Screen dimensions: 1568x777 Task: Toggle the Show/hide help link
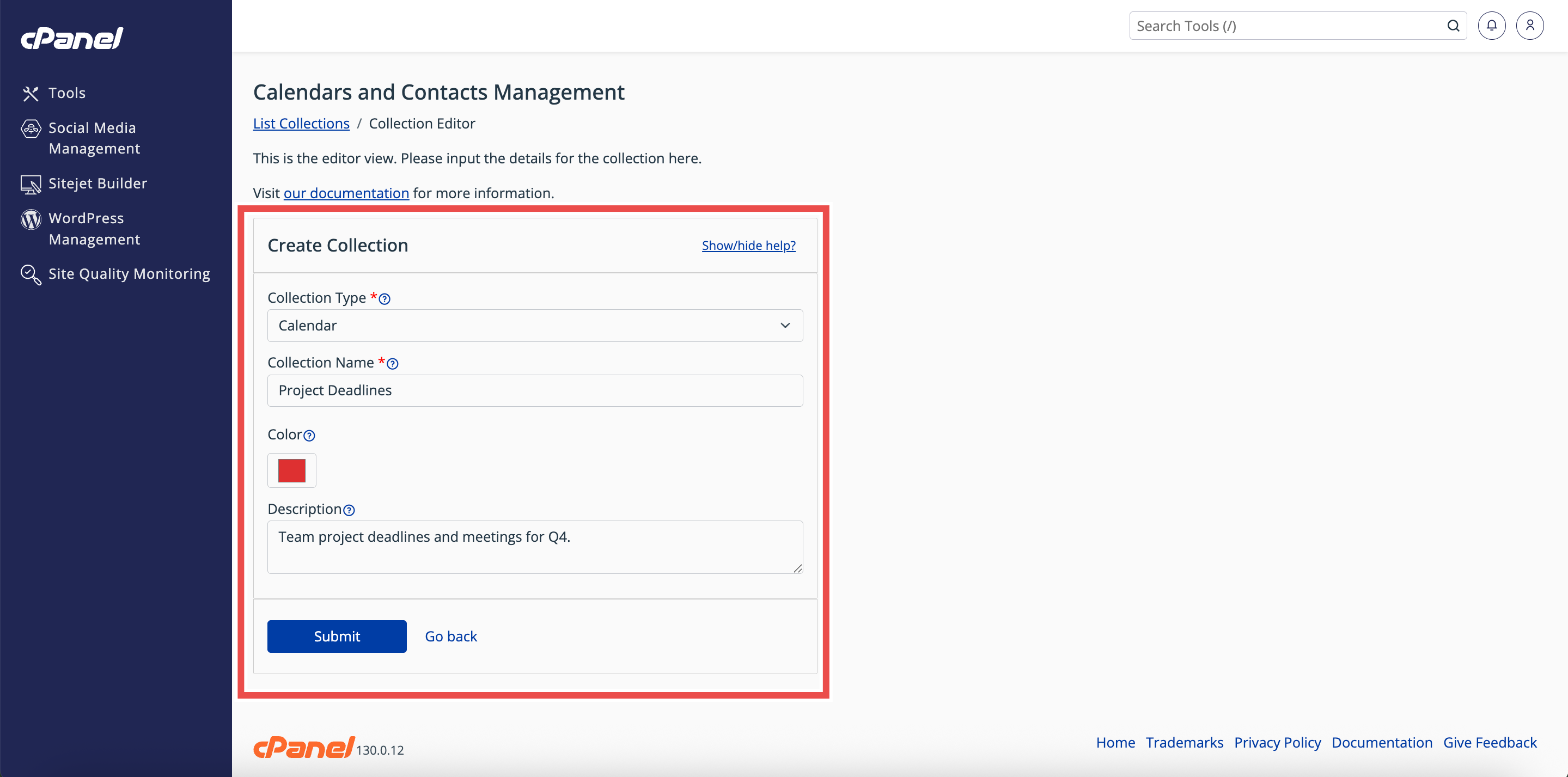pos(748,245)
